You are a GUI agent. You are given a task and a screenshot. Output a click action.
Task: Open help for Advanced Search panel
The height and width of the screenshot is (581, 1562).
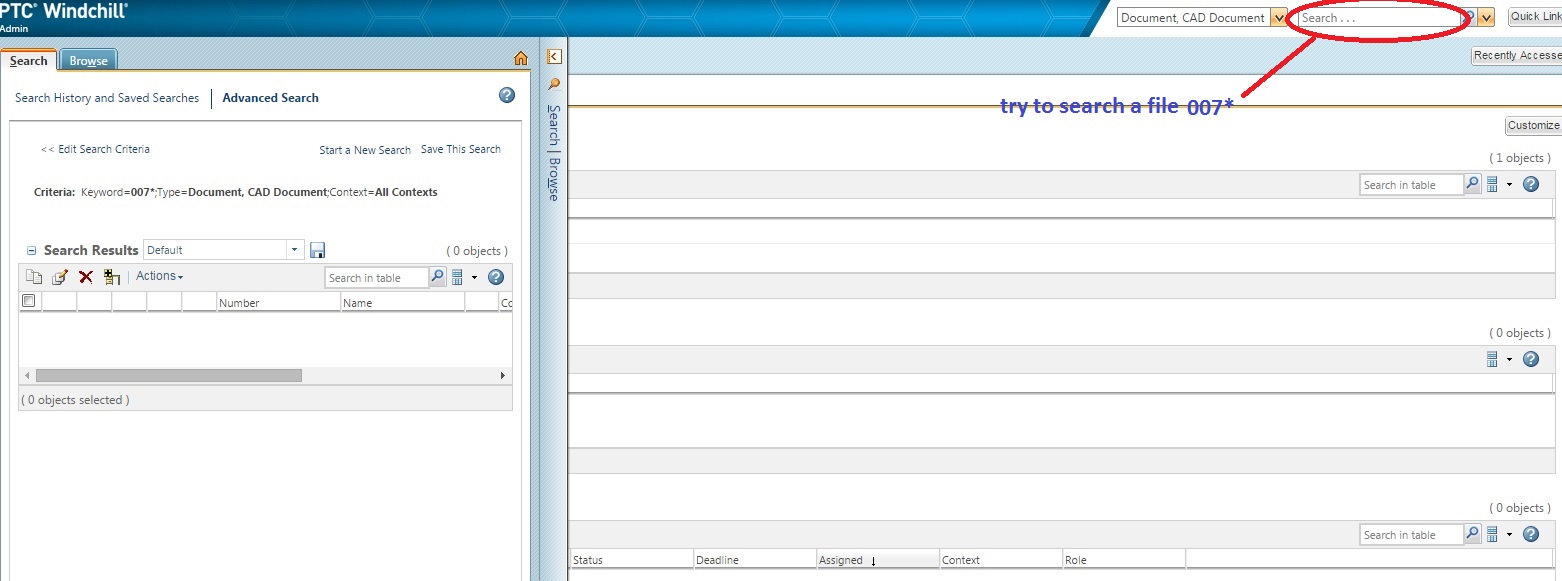(x=506, y=96)
